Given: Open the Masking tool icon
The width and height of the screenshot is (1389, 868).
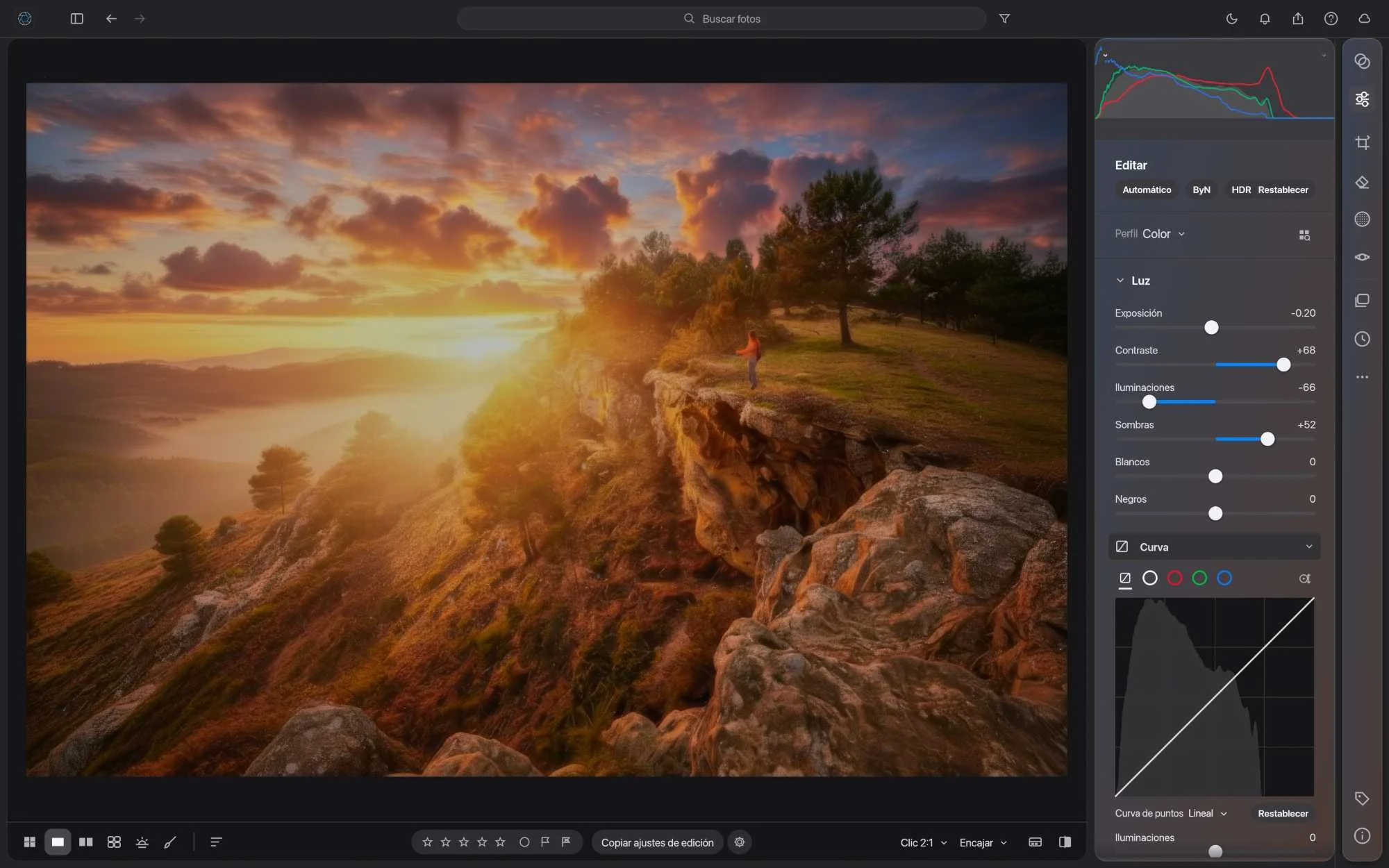Looking at the screenshot, I should 1362,219.
